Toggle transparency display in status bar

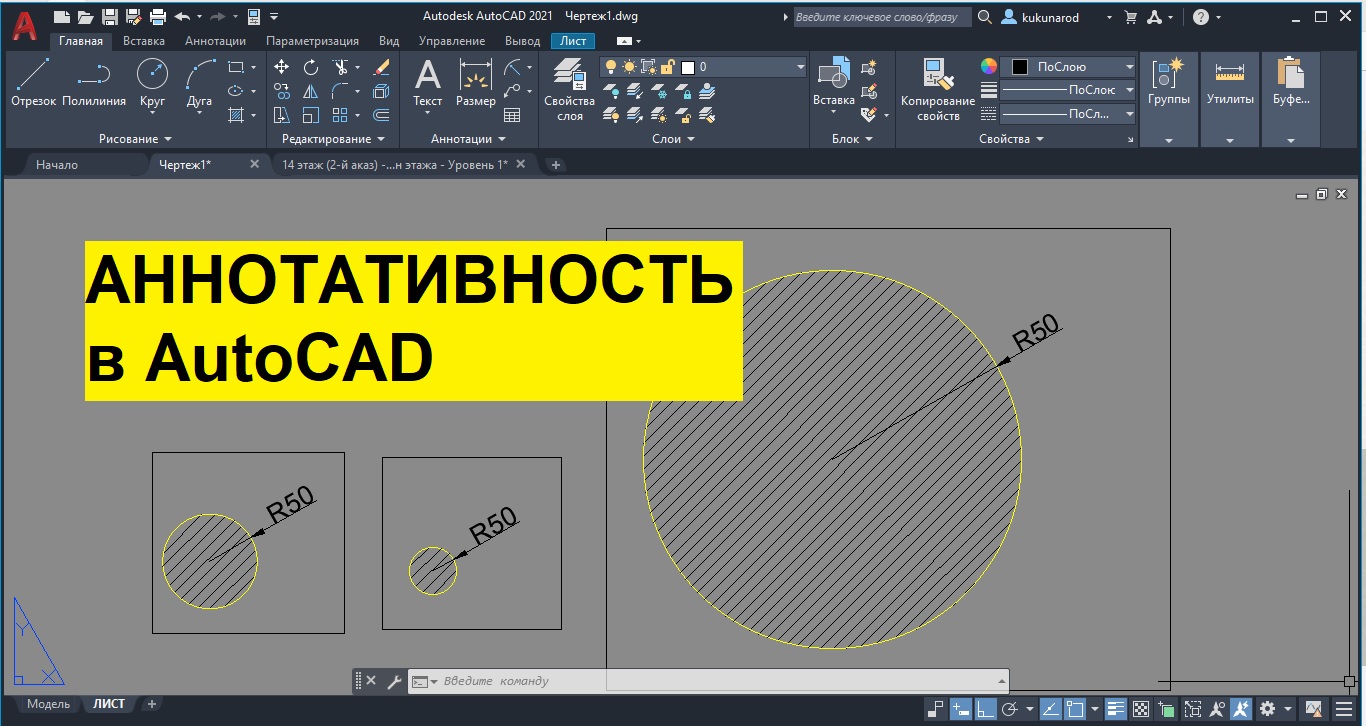[x=1141, y=709]
